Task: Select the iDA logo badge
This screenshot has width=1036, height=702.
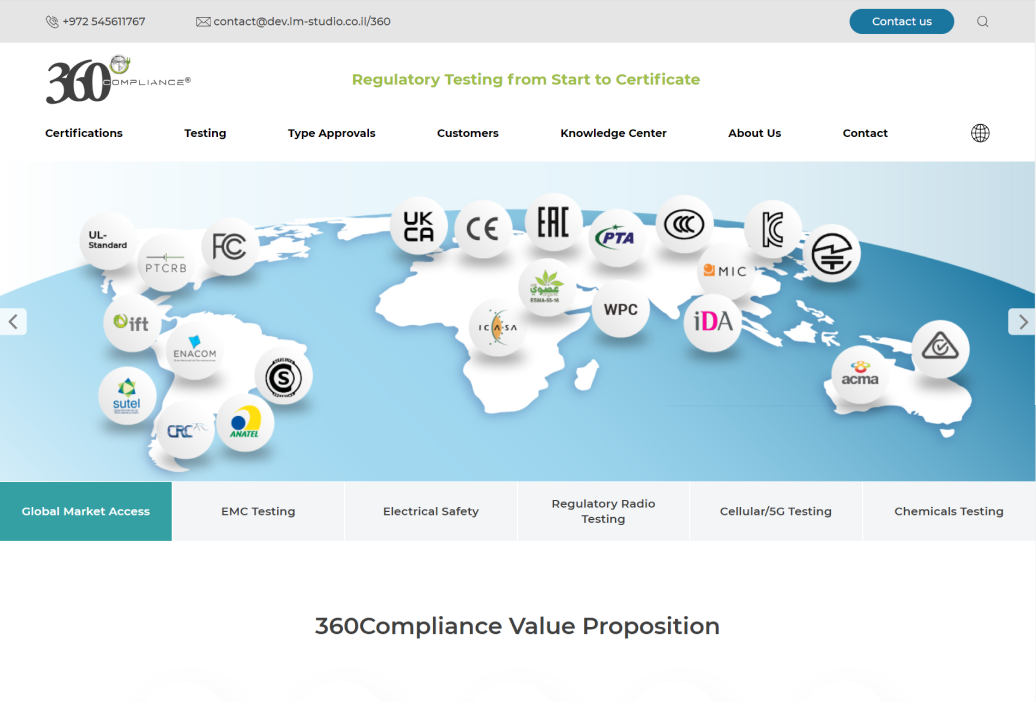Action: coord(712,322)
